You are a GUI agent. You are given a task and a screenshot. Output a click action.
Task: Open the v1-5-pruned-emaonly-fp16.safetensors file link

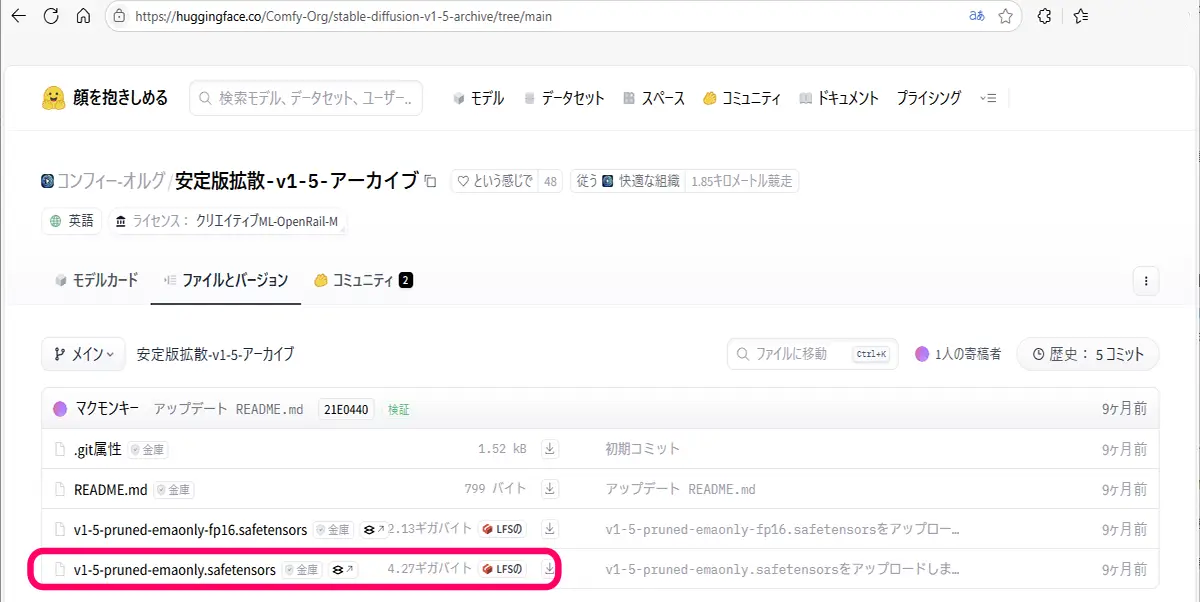click(x=190, y=530)
